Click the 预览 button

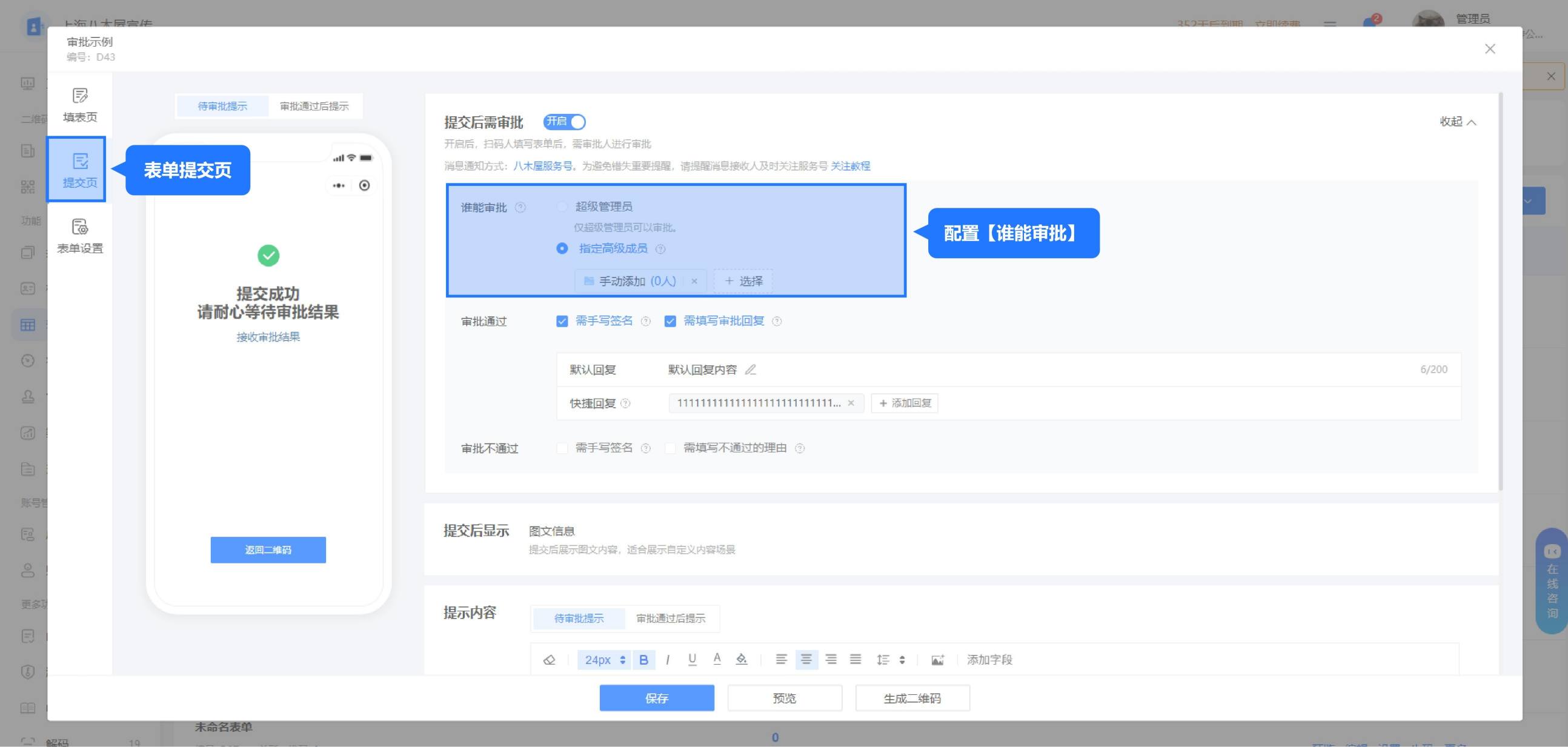(x=785, y=699)
